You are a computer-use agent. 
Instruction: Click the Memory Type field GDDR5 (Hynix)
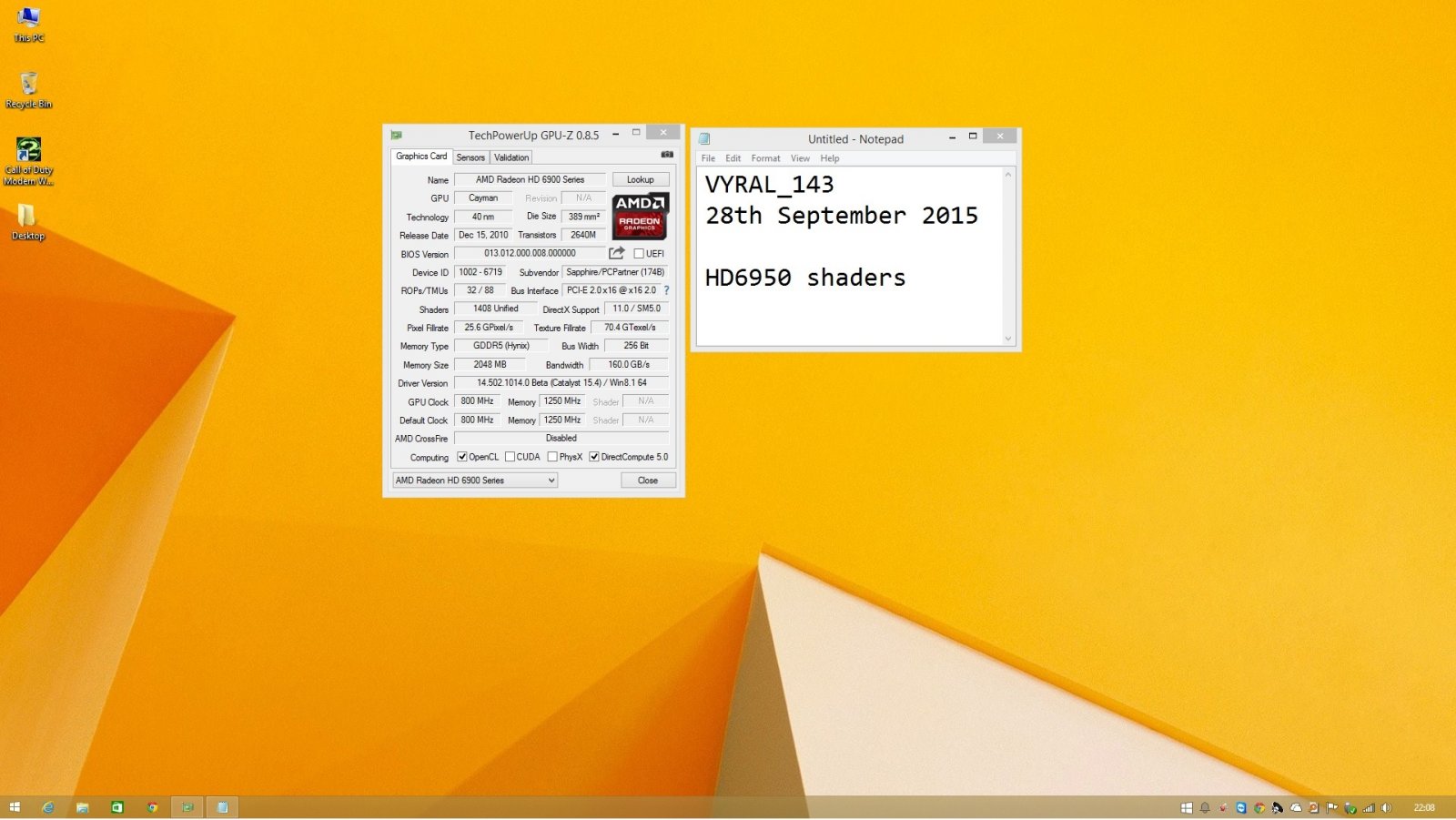tap(501, 346)
